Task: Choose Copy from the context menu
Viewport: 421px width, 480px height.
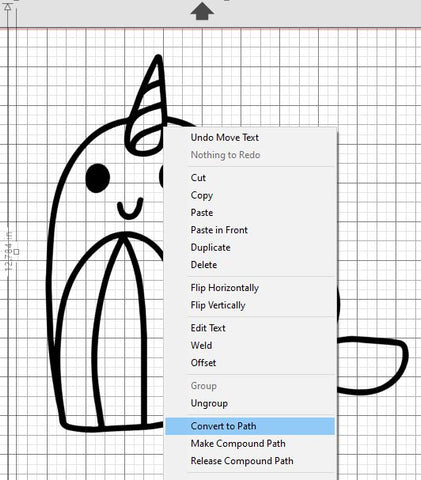Action: (250, 195)
